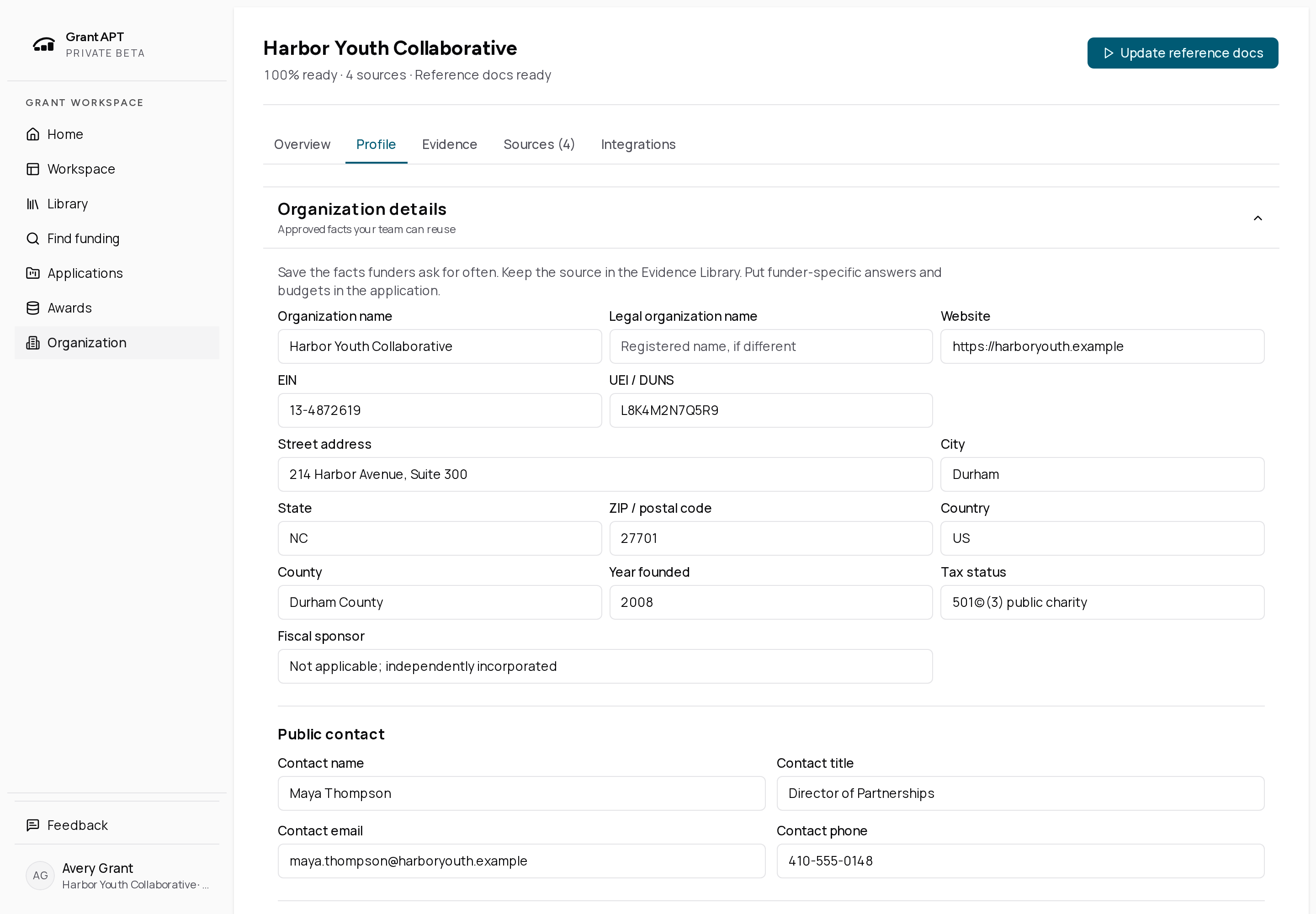Click Update reference docs button

[1183, 53]
